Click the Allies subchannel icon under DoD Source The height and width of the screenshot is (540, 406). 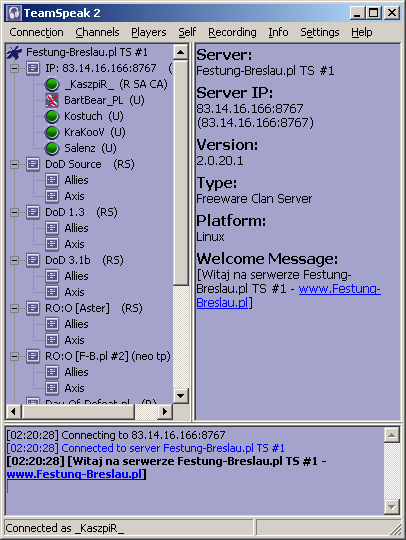(x=52, y=180)
